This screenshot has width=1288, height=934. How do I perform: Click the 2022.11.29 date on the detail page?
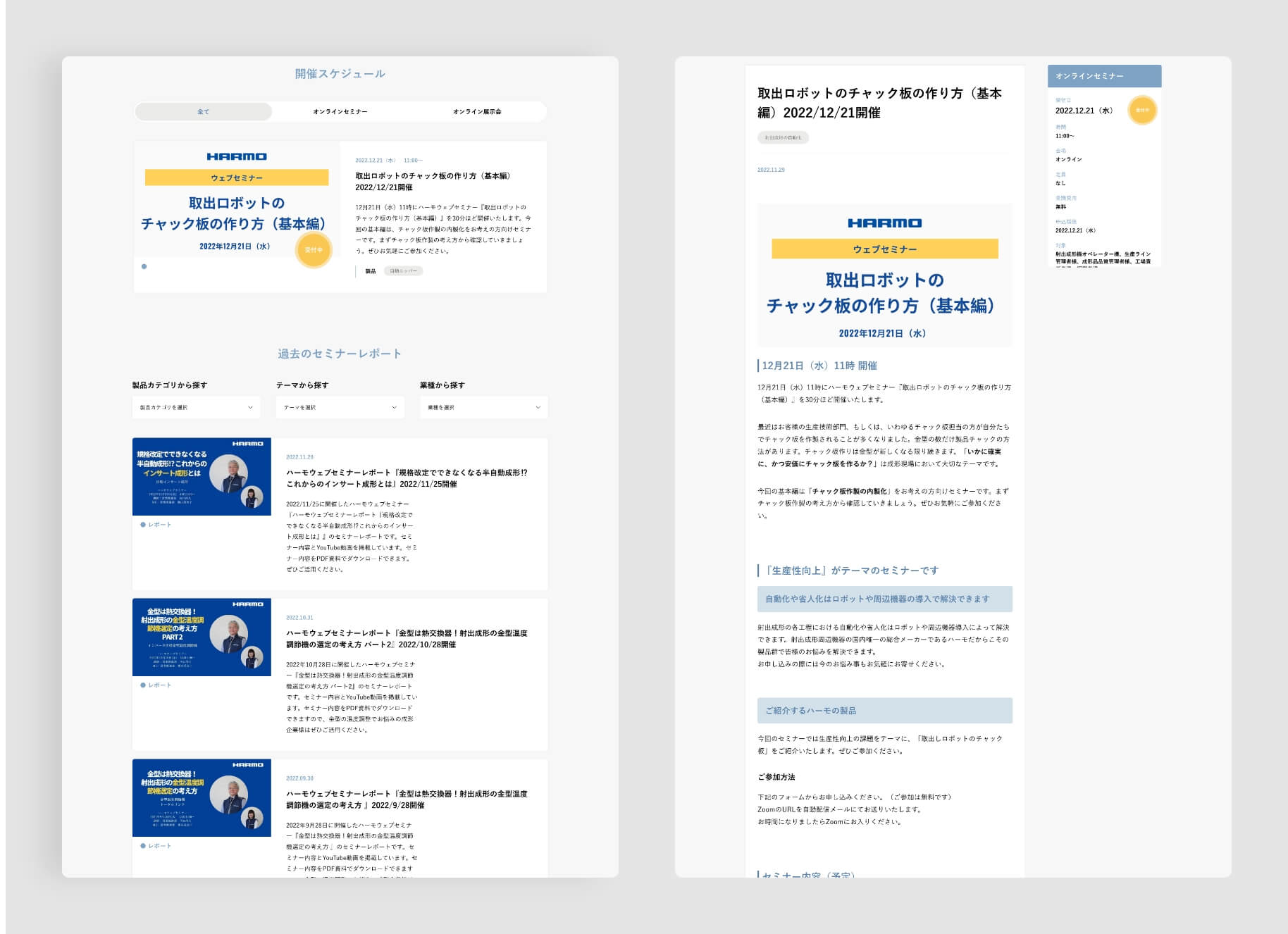(771, 170)
